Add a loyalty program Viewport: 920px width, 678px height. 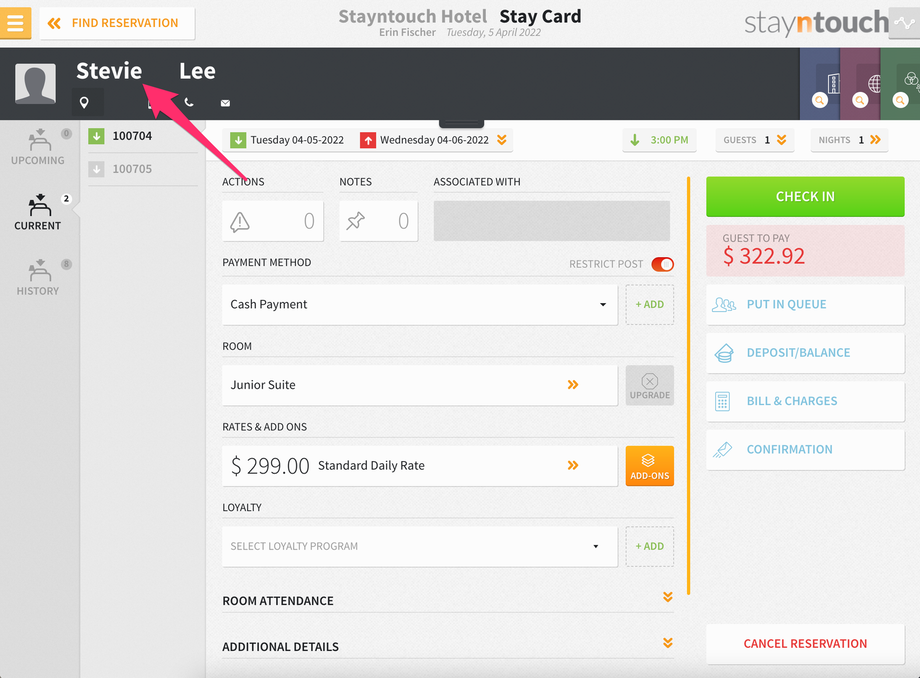(x=650, y=546)
